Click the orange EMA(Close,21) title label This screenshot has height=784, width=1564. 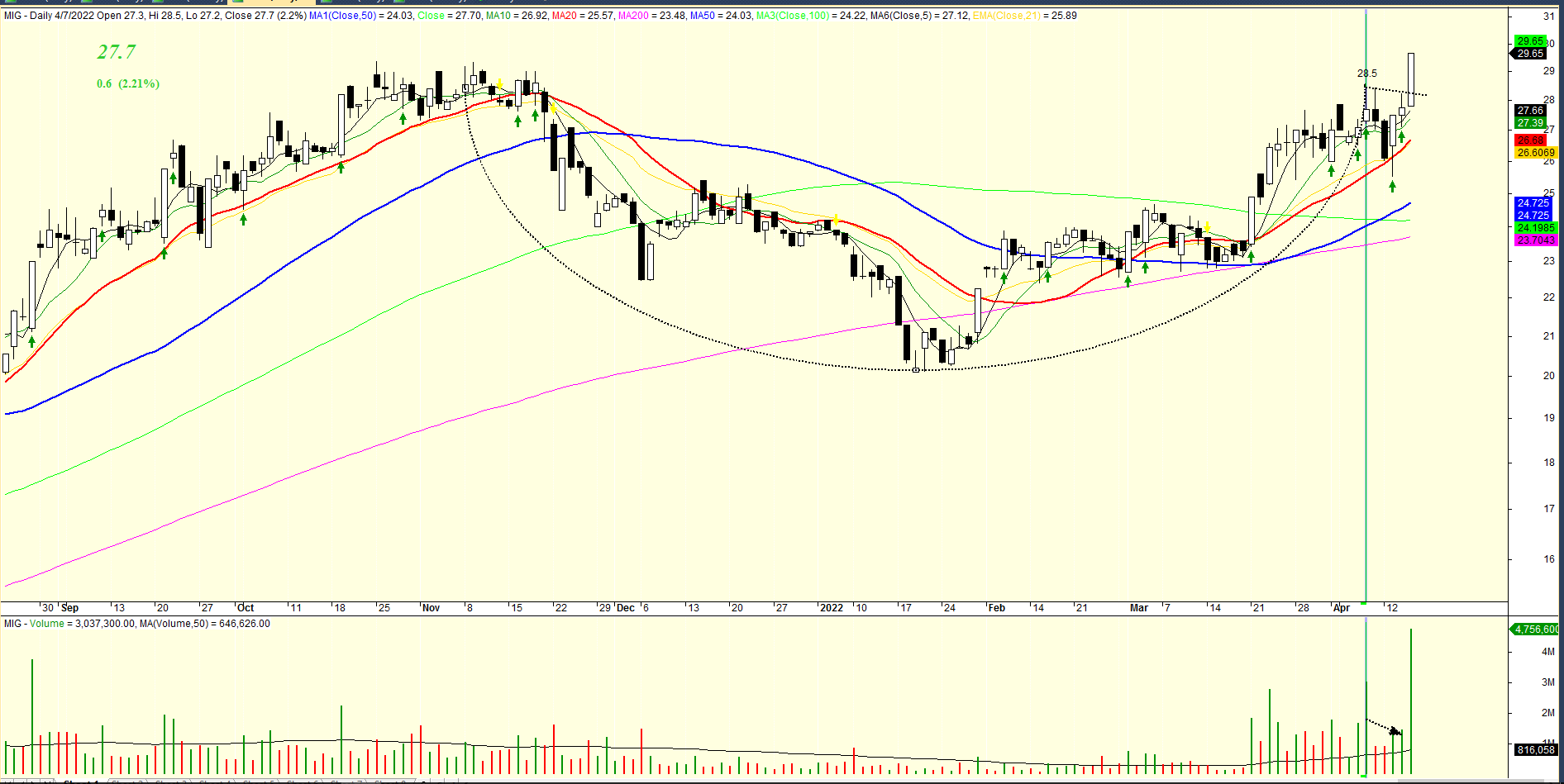click(x=1007, y=16)
